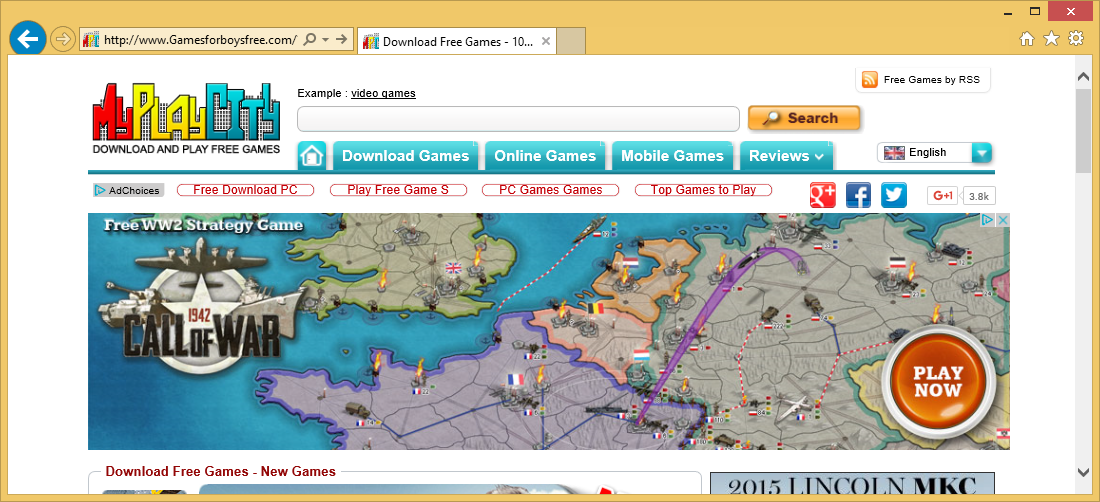Image resolution: width=1100 pixels, height=502 pixels.
Task: Click the UK flag language icon
Action: (x=894, y=153)
